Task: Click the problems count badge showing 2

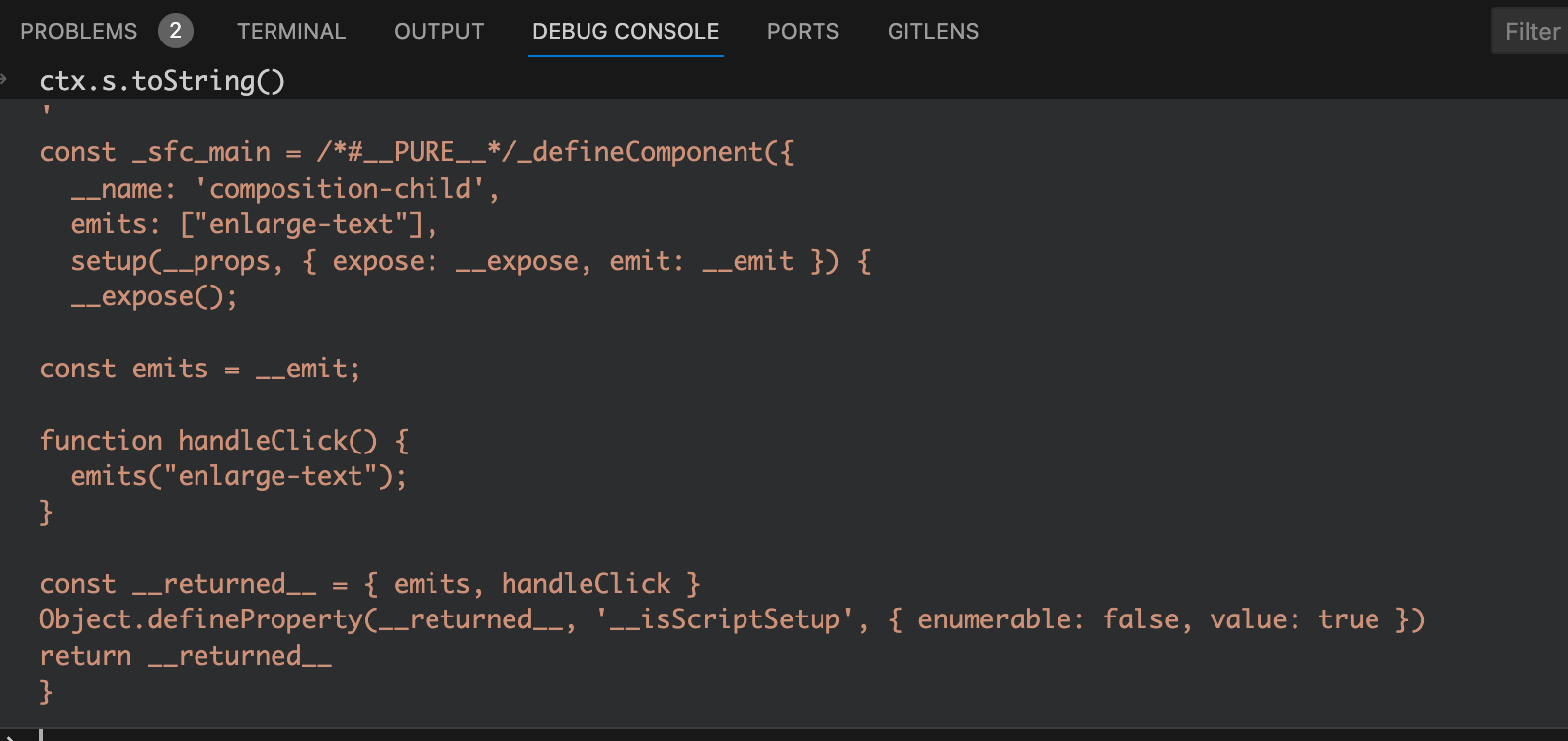Action: [x=175, y=31]
